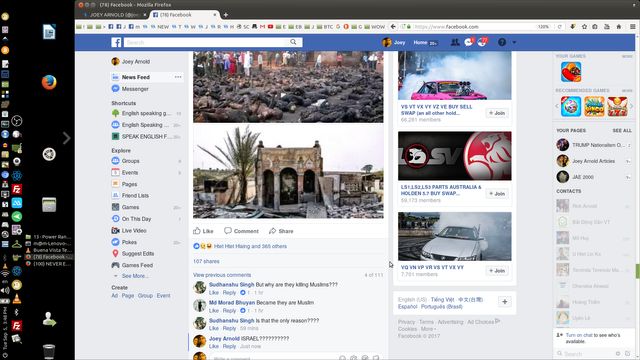This screenshot has height=360, width=640.
Task: Open Events under Explore
Action: point(129,173)
